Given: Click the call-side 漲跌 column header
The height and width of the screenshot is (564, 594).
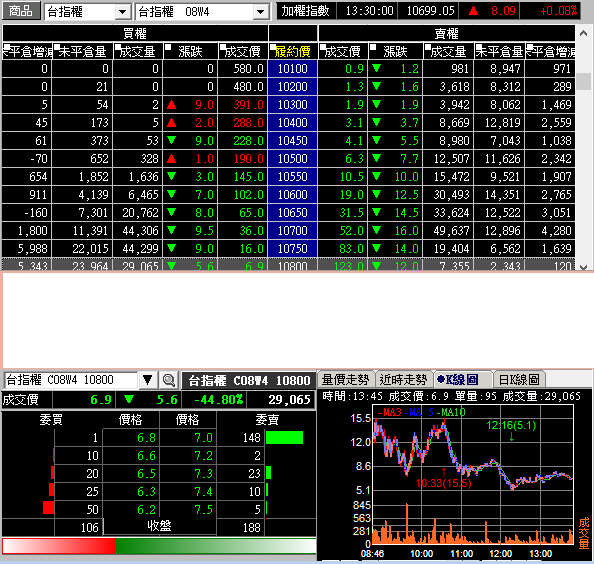Looking at the screenshot, I should tap(190, 51).
